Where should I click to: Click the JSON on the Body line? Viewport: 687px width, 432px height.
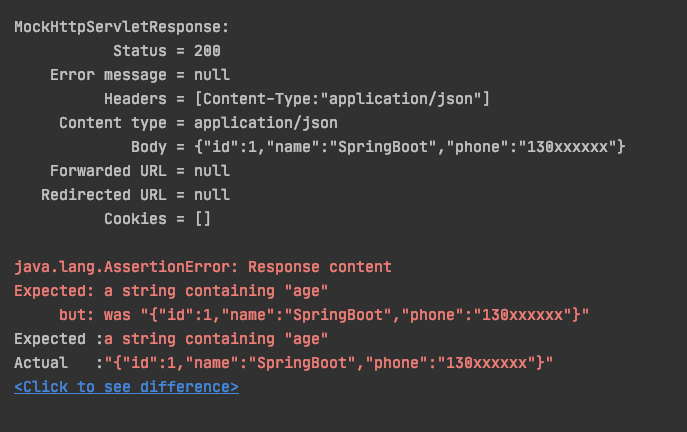click(x=411, y=147)
